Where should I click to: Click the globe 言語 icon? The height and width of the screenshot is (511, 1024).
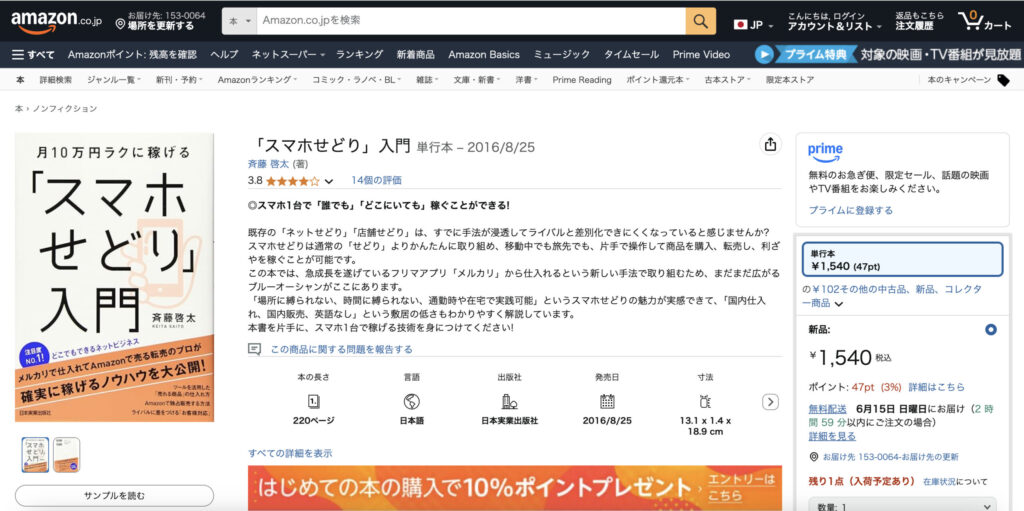(411, 401)
